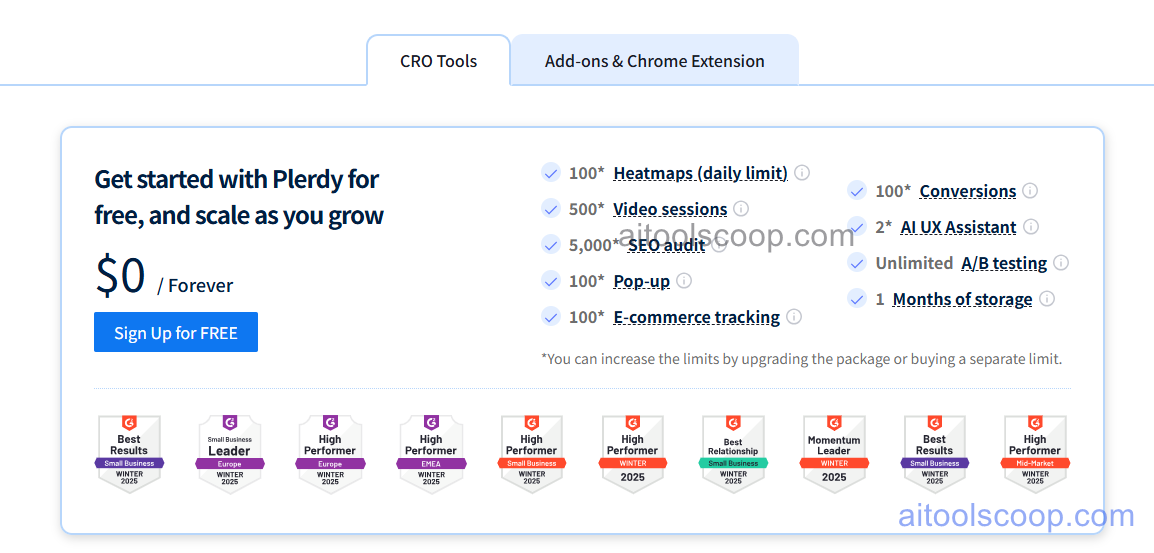Follow the Video sessions link
This screenshot has width=1154, height=553.
(670, 210)
